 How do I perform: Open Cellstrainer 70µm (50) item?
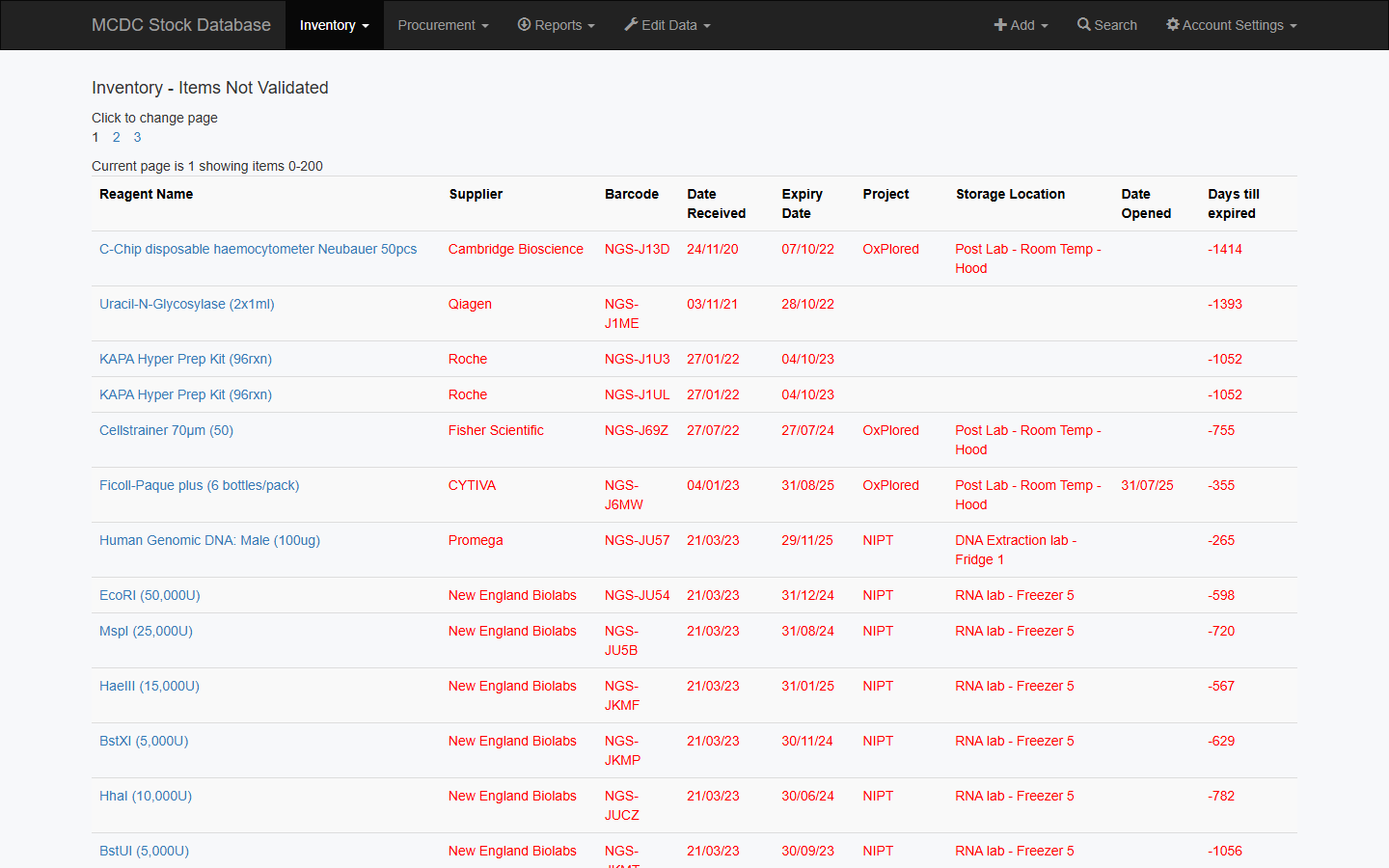166,430
